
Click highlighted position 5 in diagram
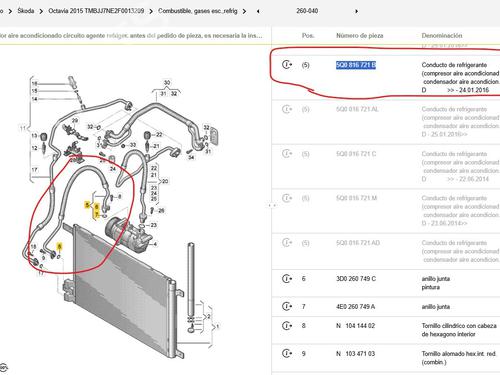click(87, 204)
